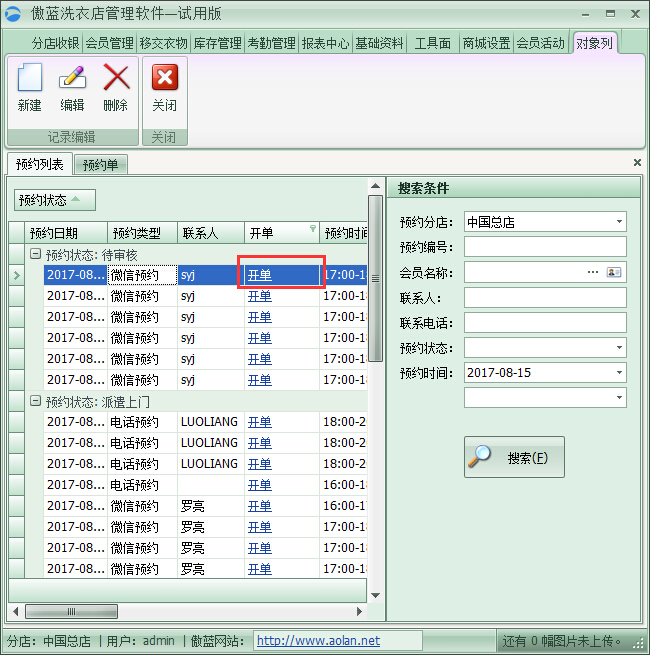Viewport: 650px width, 655px height.
Task: Click the 删除 (Delete) red X icon
Action: click(116, 79)
